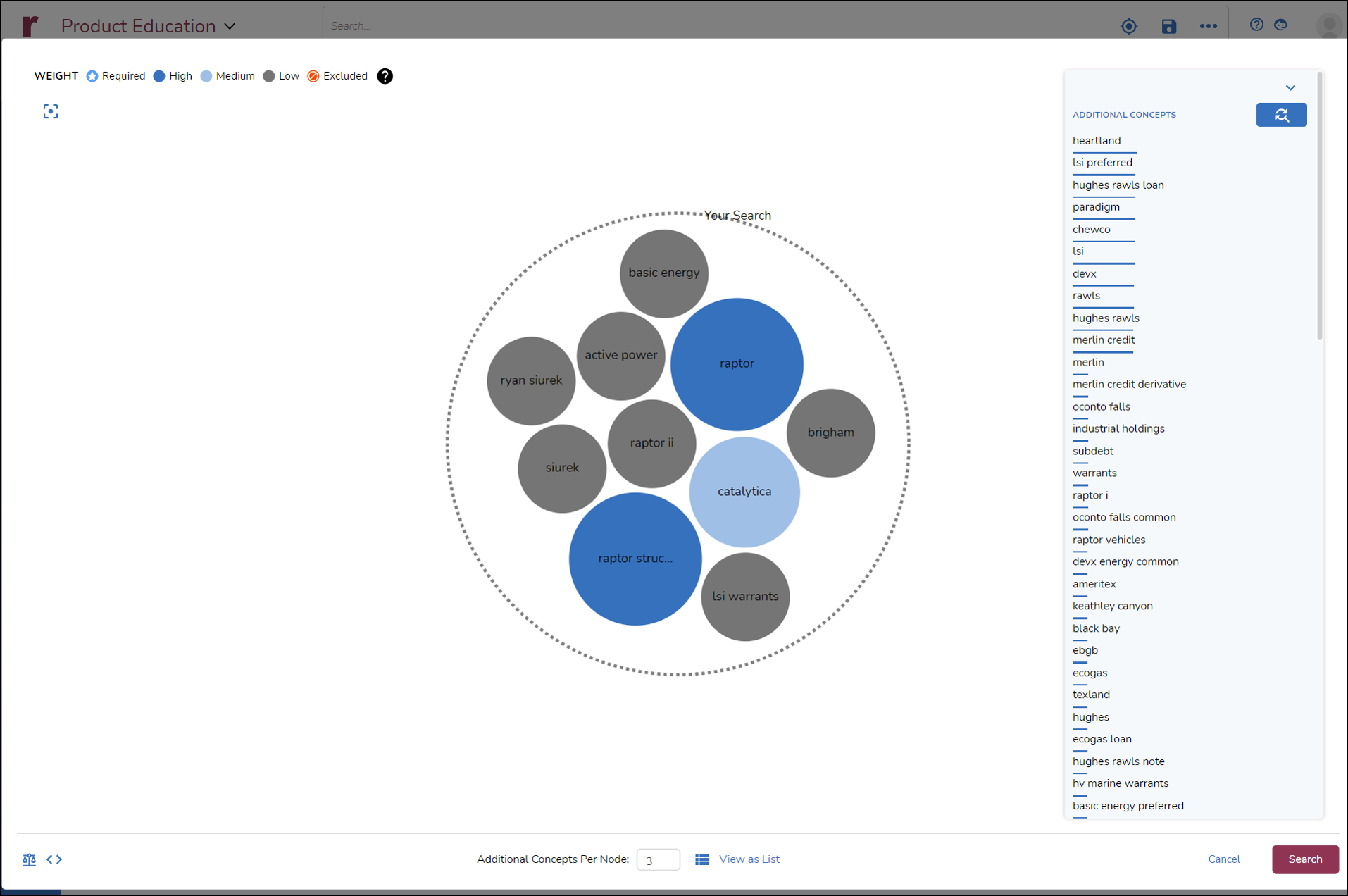Add 'raptor i' concept
The image size is (1348, 896).
click(x=1090, y=496)
